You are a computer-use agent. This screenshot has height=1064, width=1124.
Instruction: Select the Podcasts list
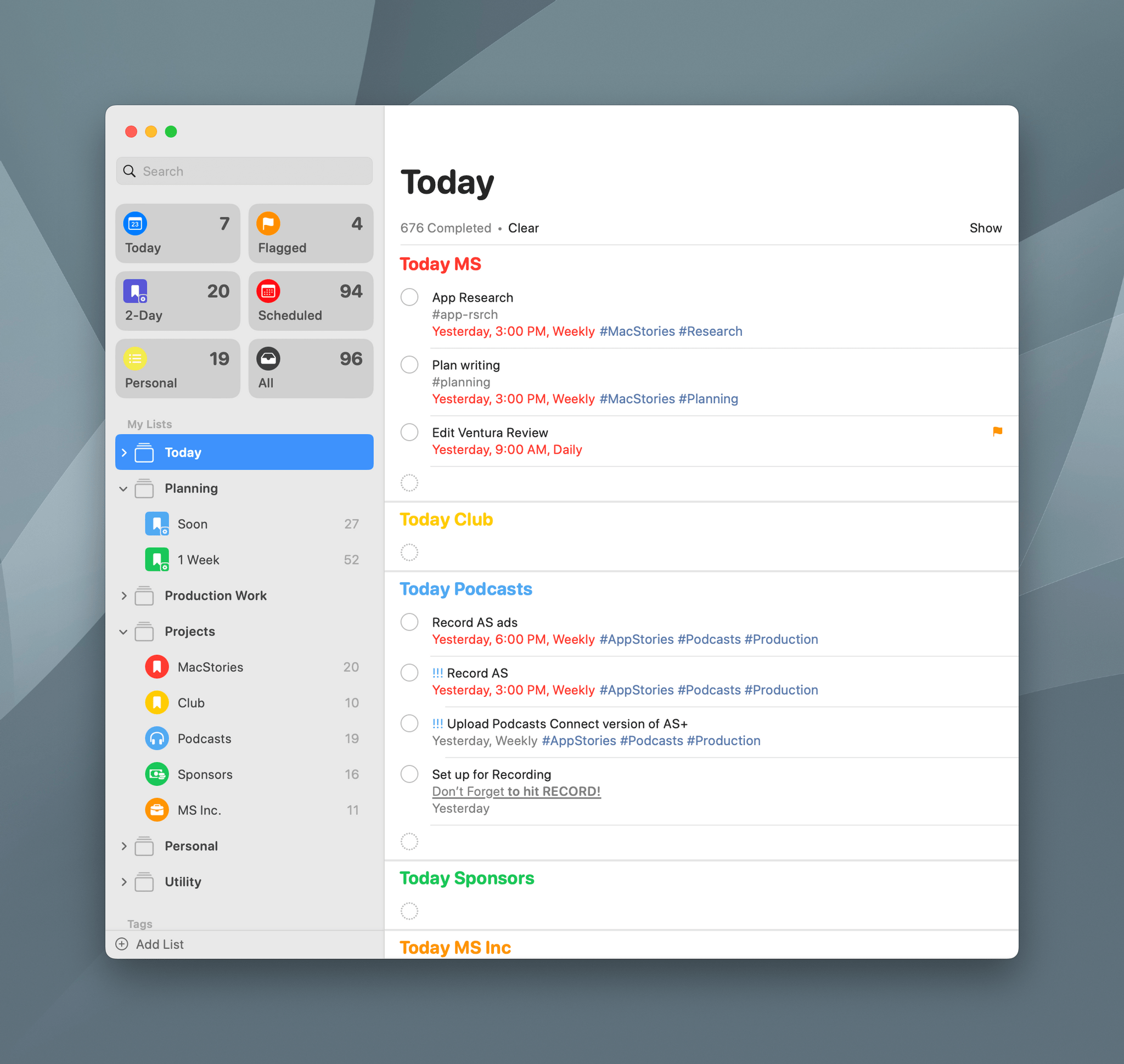coord(244,738)
